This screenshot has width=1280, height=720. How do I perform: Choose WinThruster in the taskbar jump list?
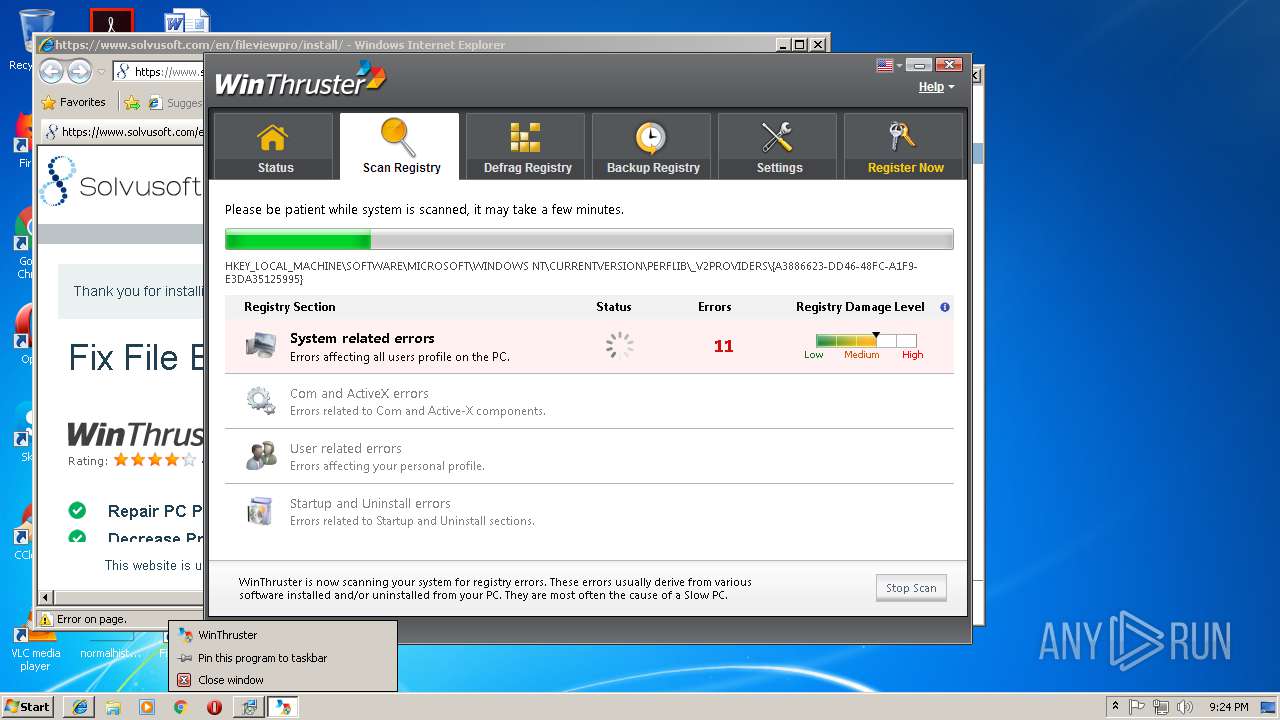[283, 635]
